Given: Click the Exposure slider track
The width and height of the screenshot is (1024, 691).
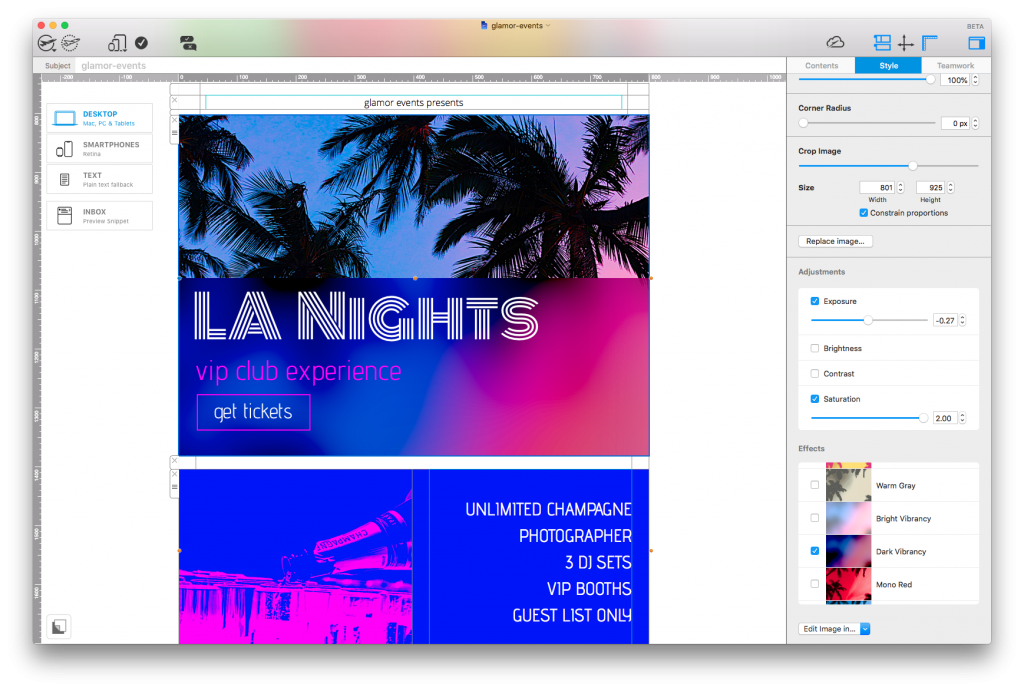Looking at the screenshot, I should coord(869,320).
